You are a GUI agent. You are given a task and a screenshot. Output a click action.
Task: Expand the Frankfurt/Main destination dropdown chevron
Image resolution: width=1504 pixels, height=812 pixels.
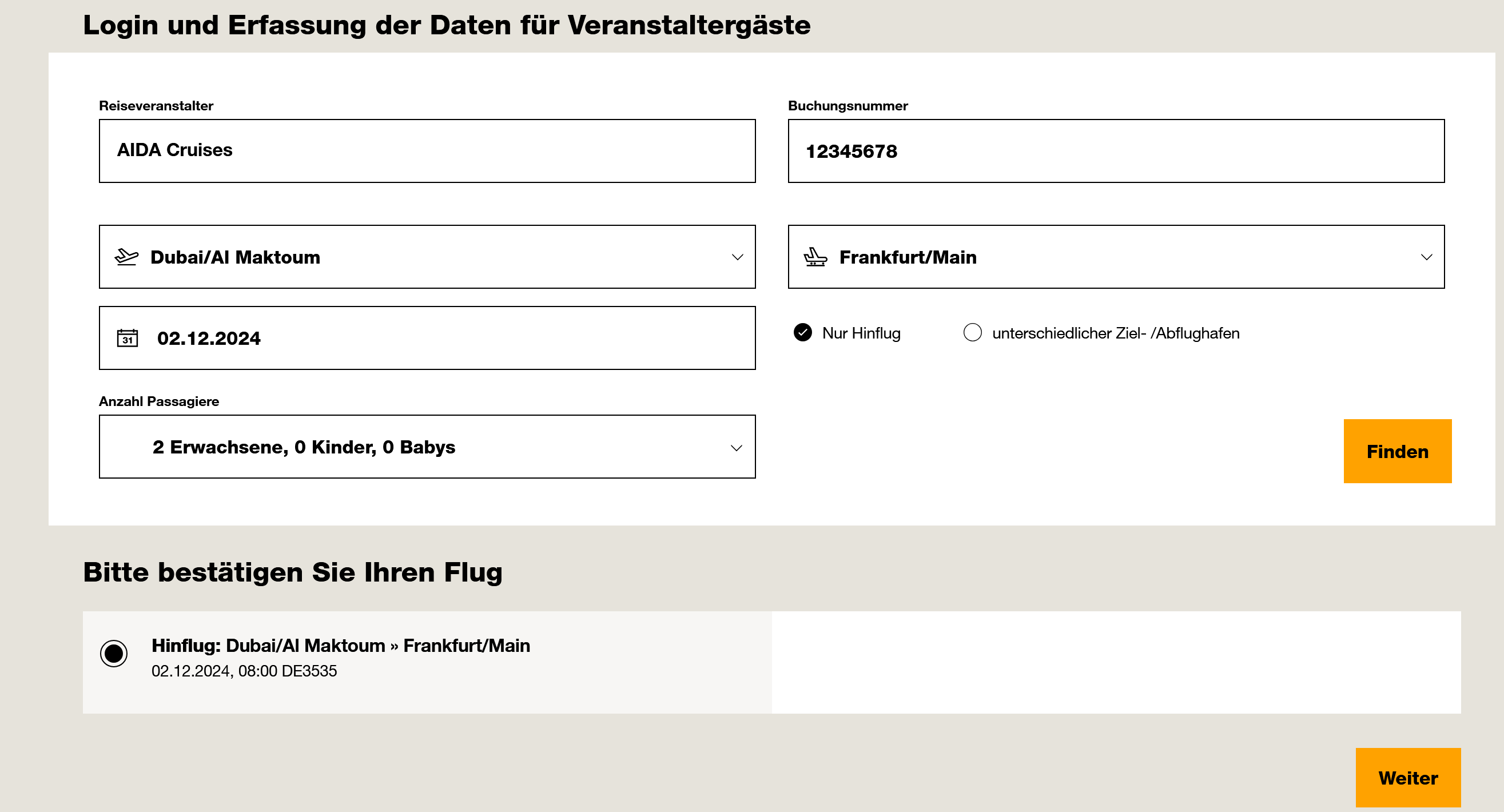coord(1426,257)
